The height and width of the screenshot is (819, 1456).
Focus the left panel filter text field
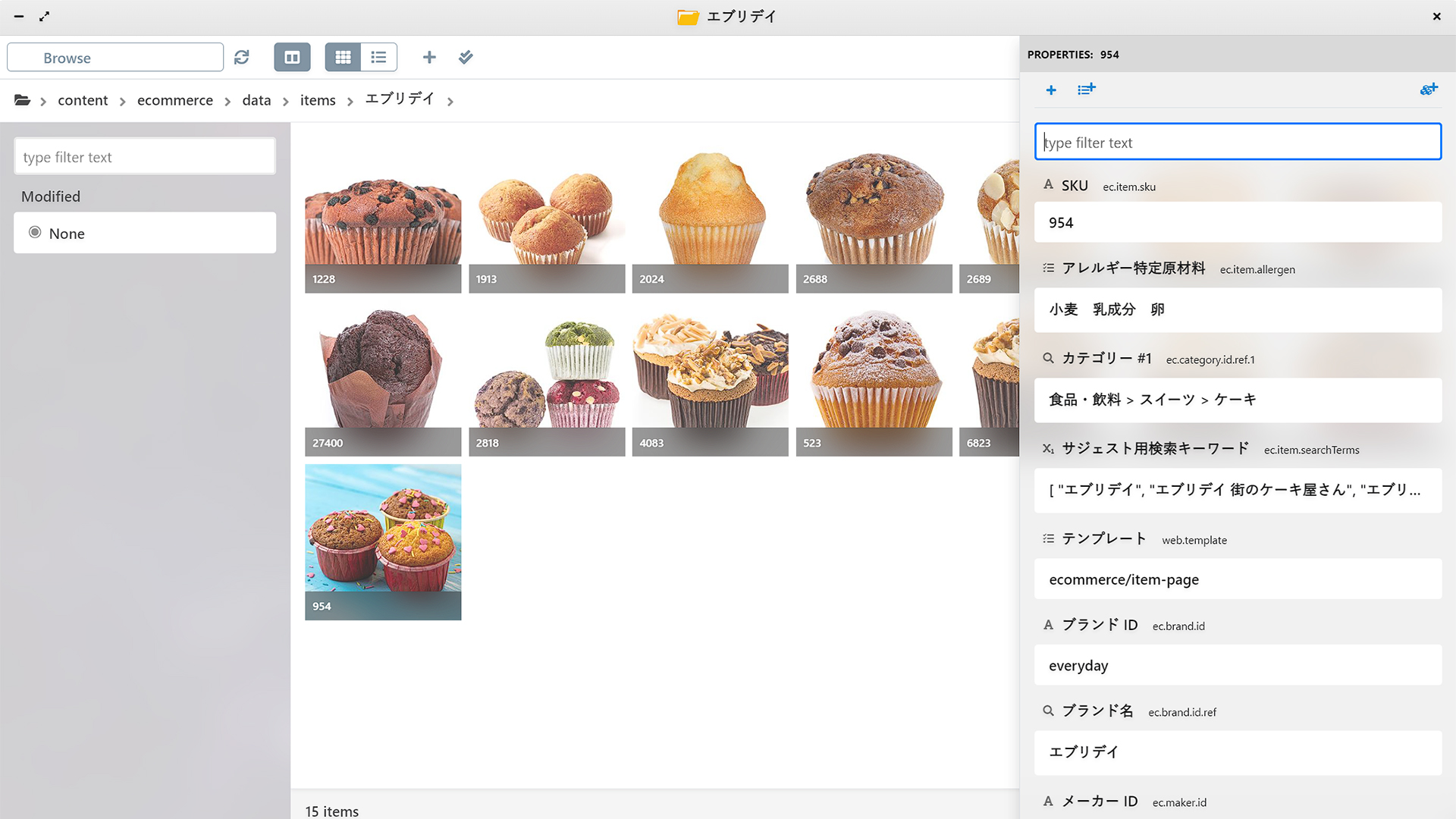pyautogui.click(x=145, y=157)
